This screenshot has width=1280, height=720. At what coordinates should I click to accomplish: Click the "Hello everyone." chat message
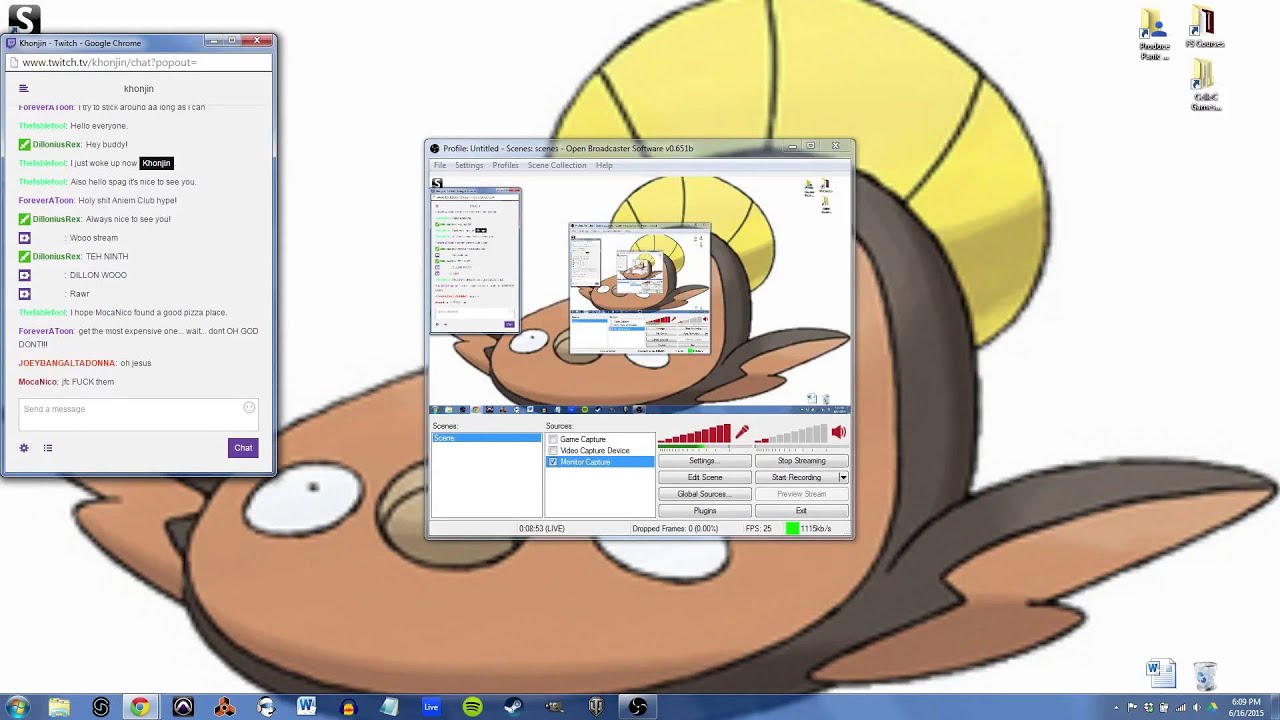tap(99, 126)
